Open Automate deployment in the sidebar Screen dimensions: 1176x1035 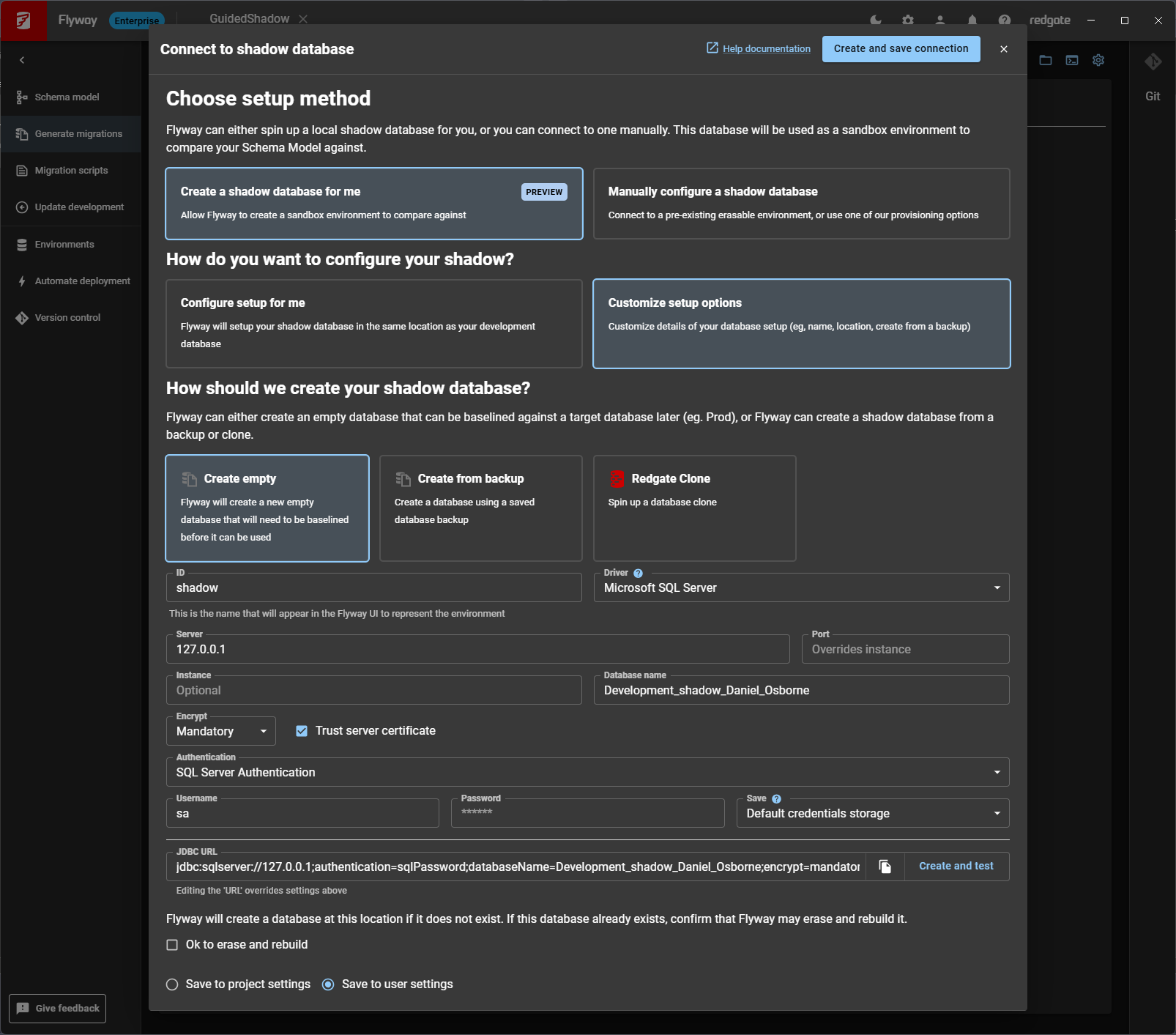coord(82,281)
